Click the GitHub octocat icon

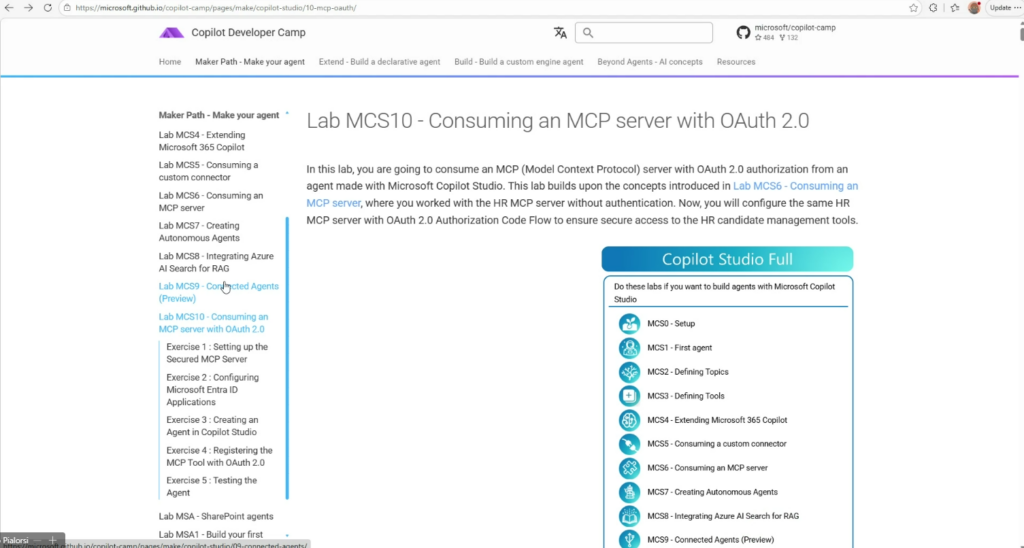click(743, 33)
